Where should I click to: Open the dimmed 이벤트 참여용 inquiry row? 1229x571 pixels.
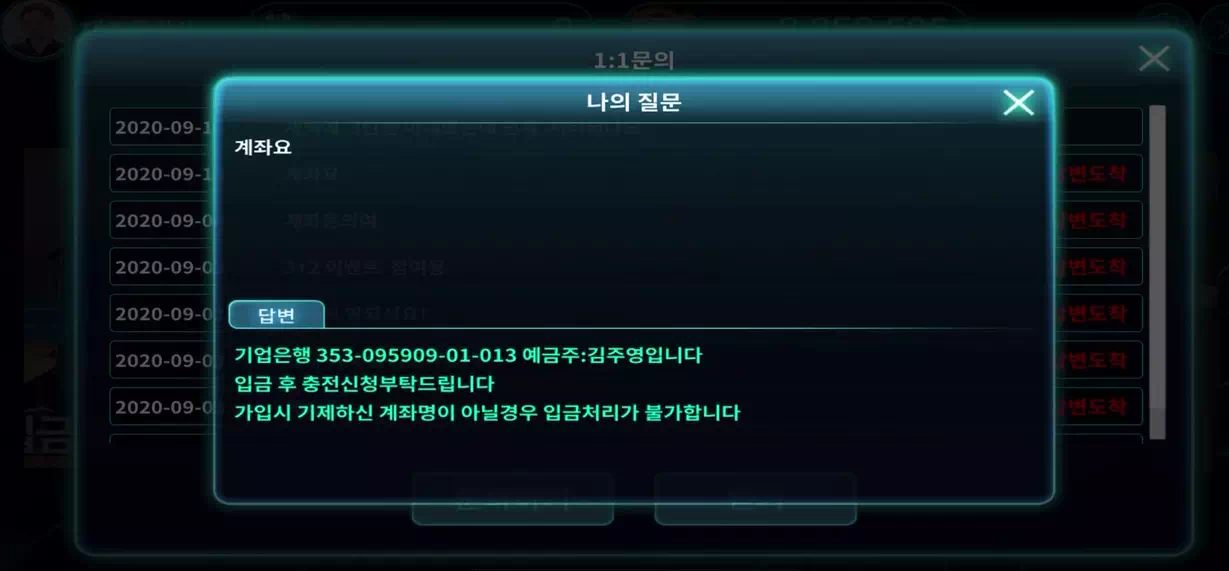coord(626,267)
